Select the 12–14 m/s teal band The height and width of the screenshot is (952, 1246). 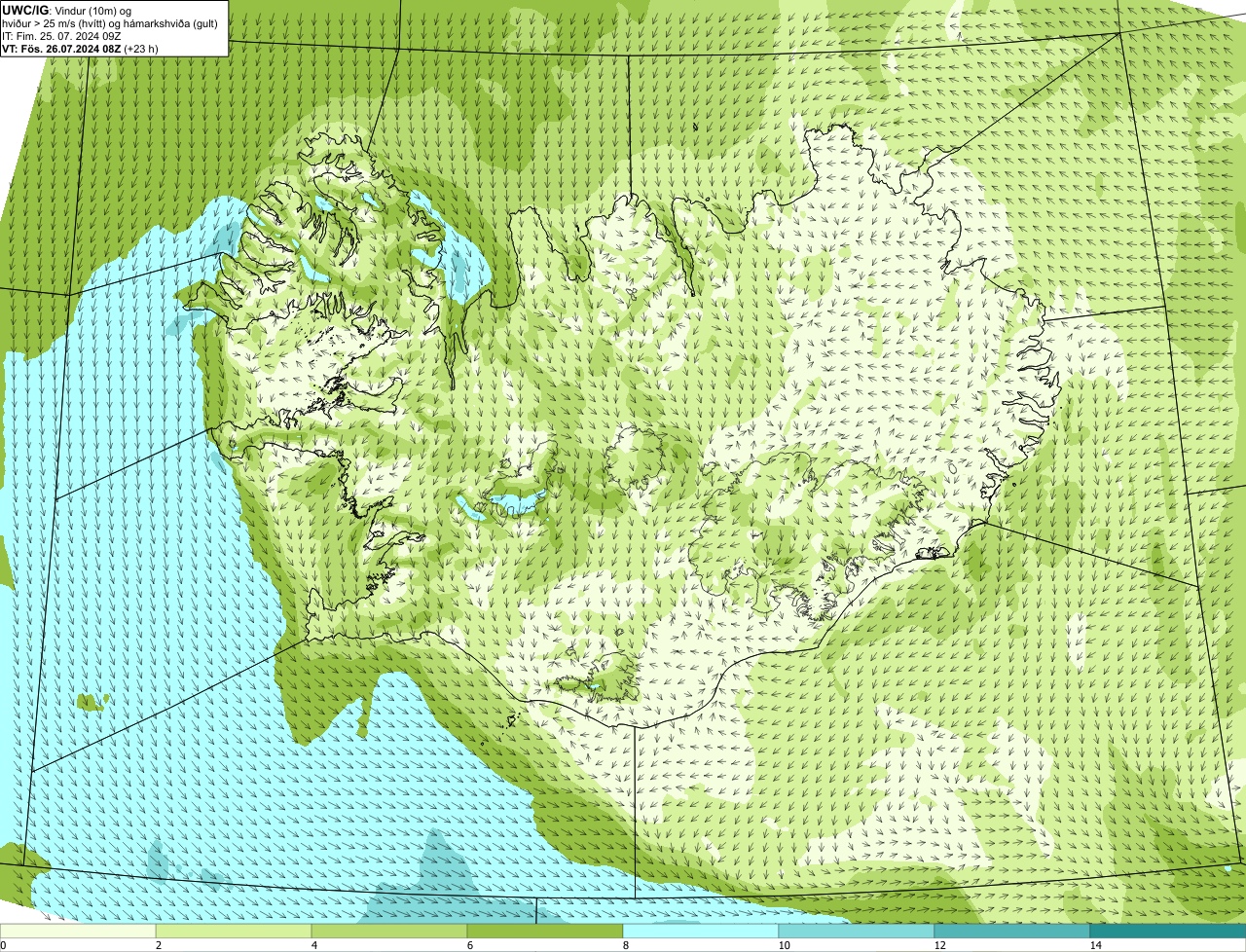(1012, 931)
